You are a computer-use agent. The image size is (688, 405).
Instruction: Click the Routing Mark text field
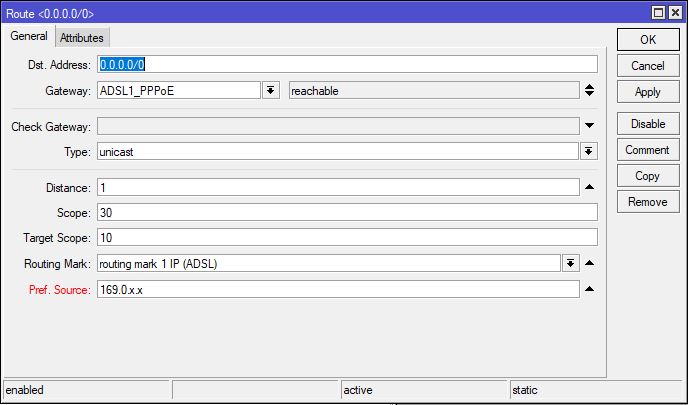pos(329,263)
